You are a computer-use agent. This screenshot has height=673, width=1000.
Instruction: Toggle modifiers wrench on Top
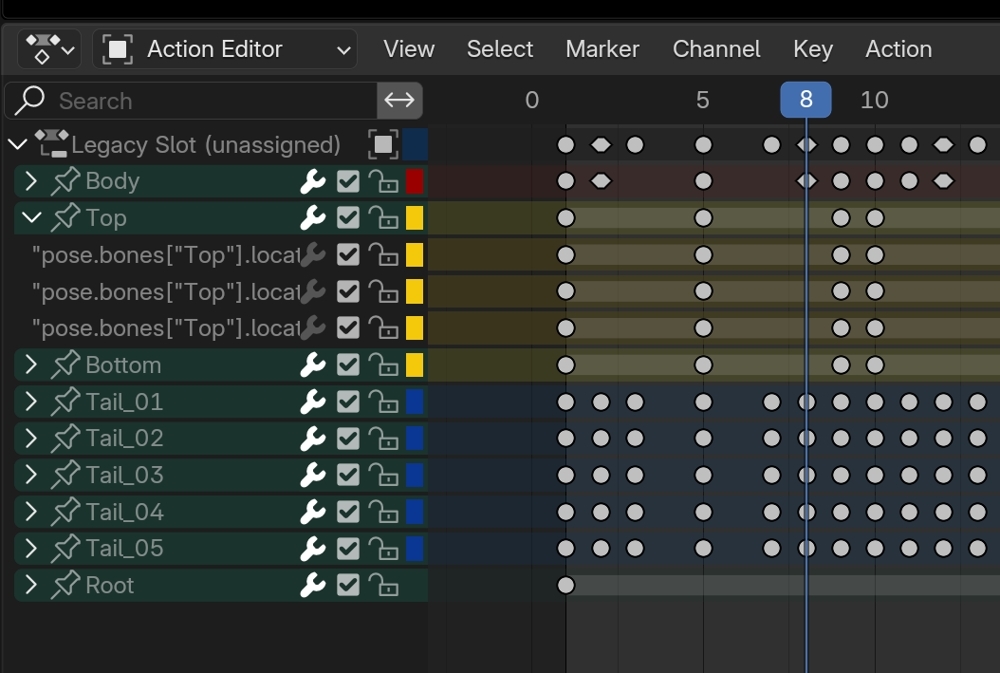click(312, 218)
